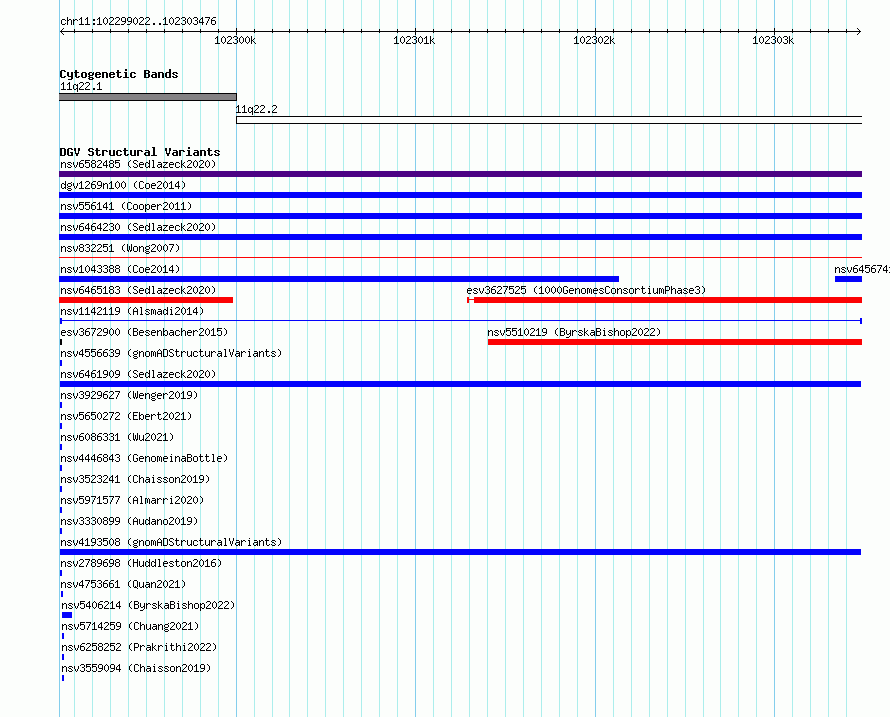Click the DGV Structural Variants track title

pos(140,152)
